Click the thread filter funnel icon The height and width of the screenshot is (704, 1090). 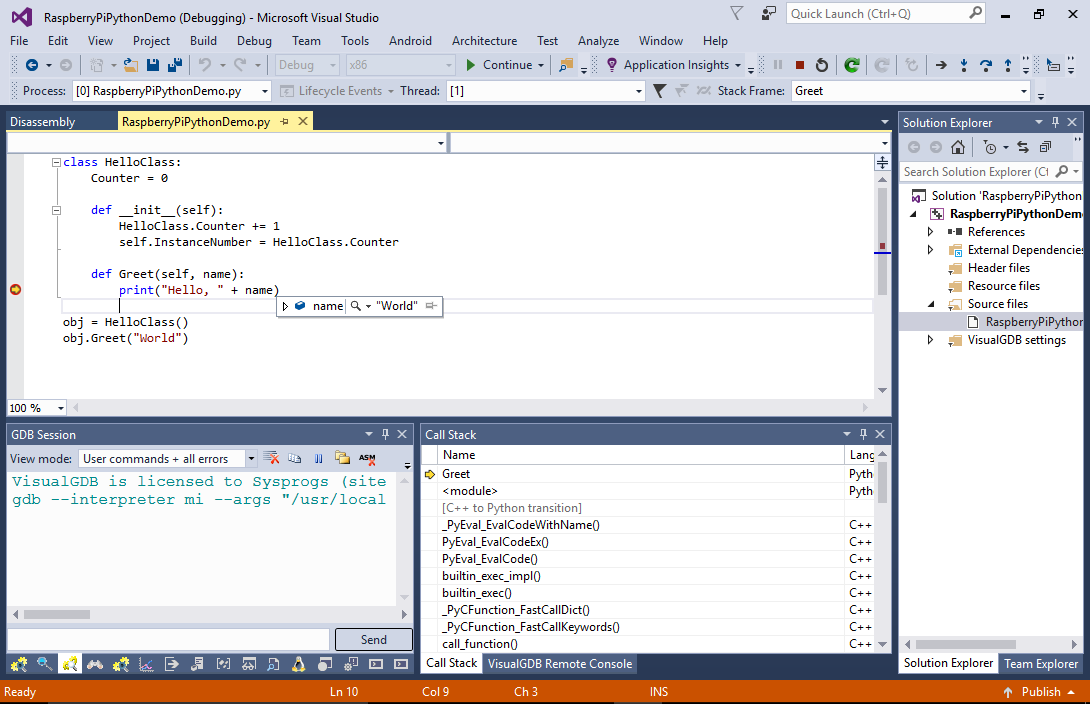pos(660,91)
